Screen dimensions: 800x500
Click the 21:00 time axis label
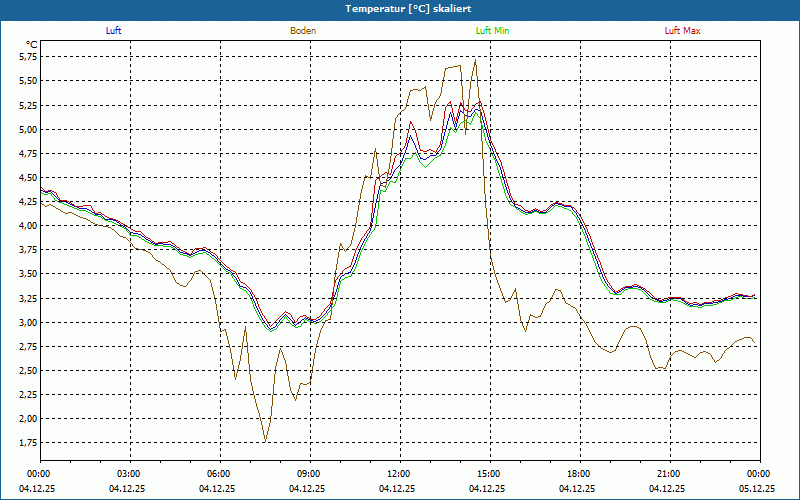(669, 474)
